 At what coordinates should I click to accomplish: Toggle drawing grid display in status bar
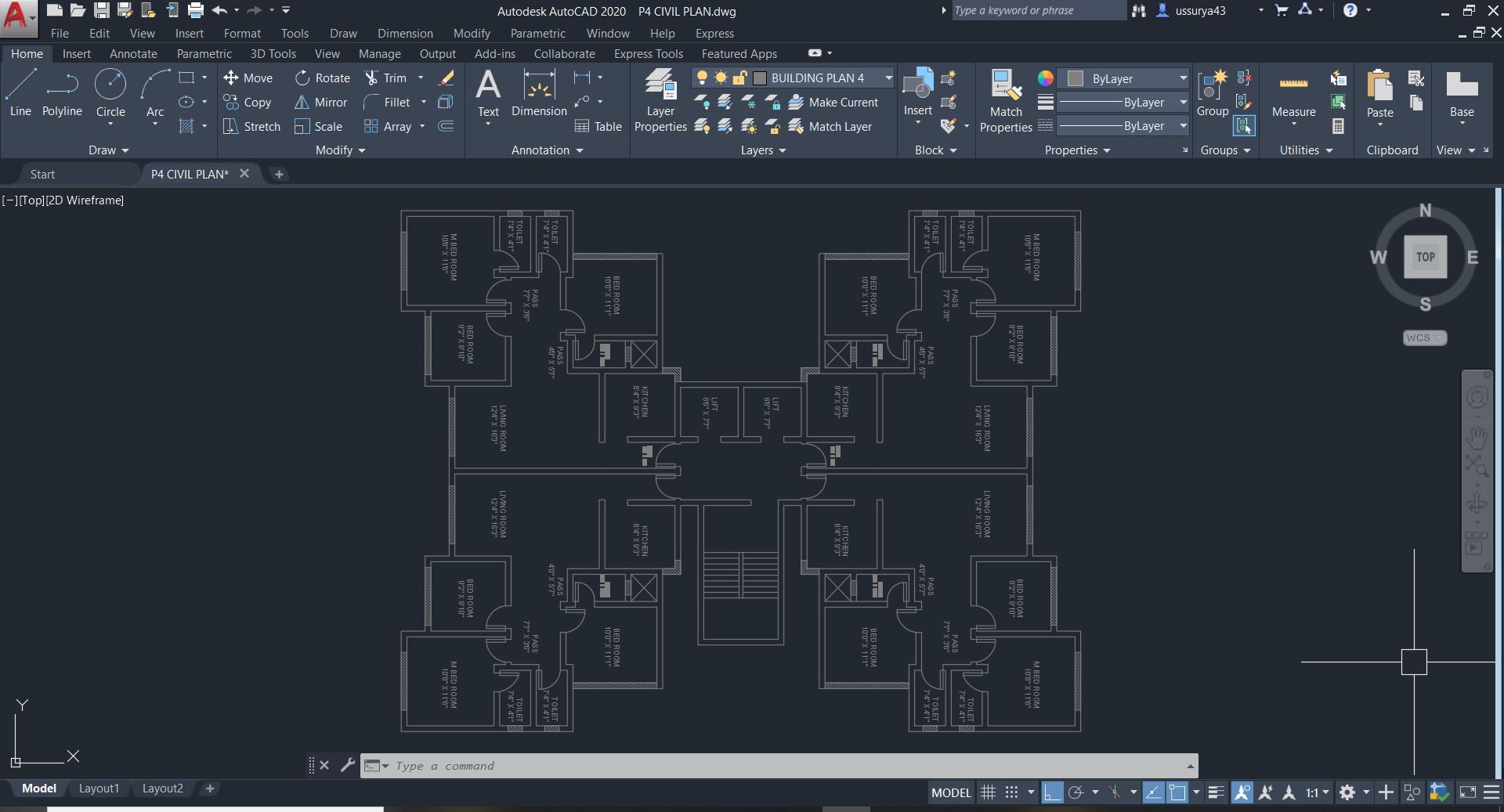coord(988,792)
